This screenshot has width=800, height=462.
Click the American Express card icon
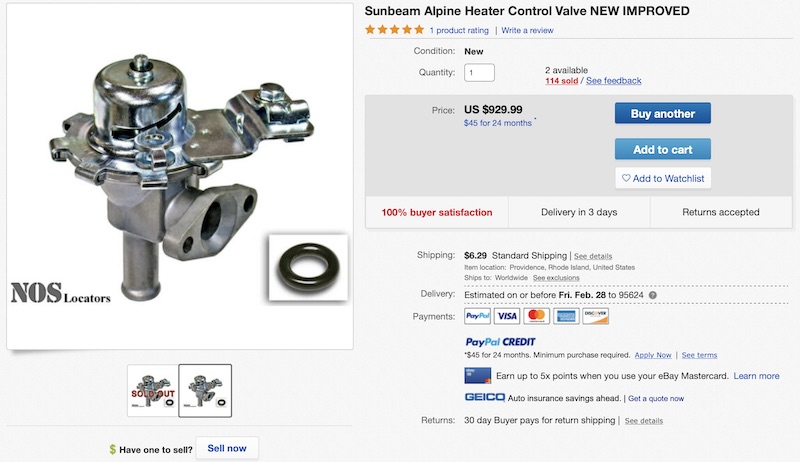coord(566,316)
